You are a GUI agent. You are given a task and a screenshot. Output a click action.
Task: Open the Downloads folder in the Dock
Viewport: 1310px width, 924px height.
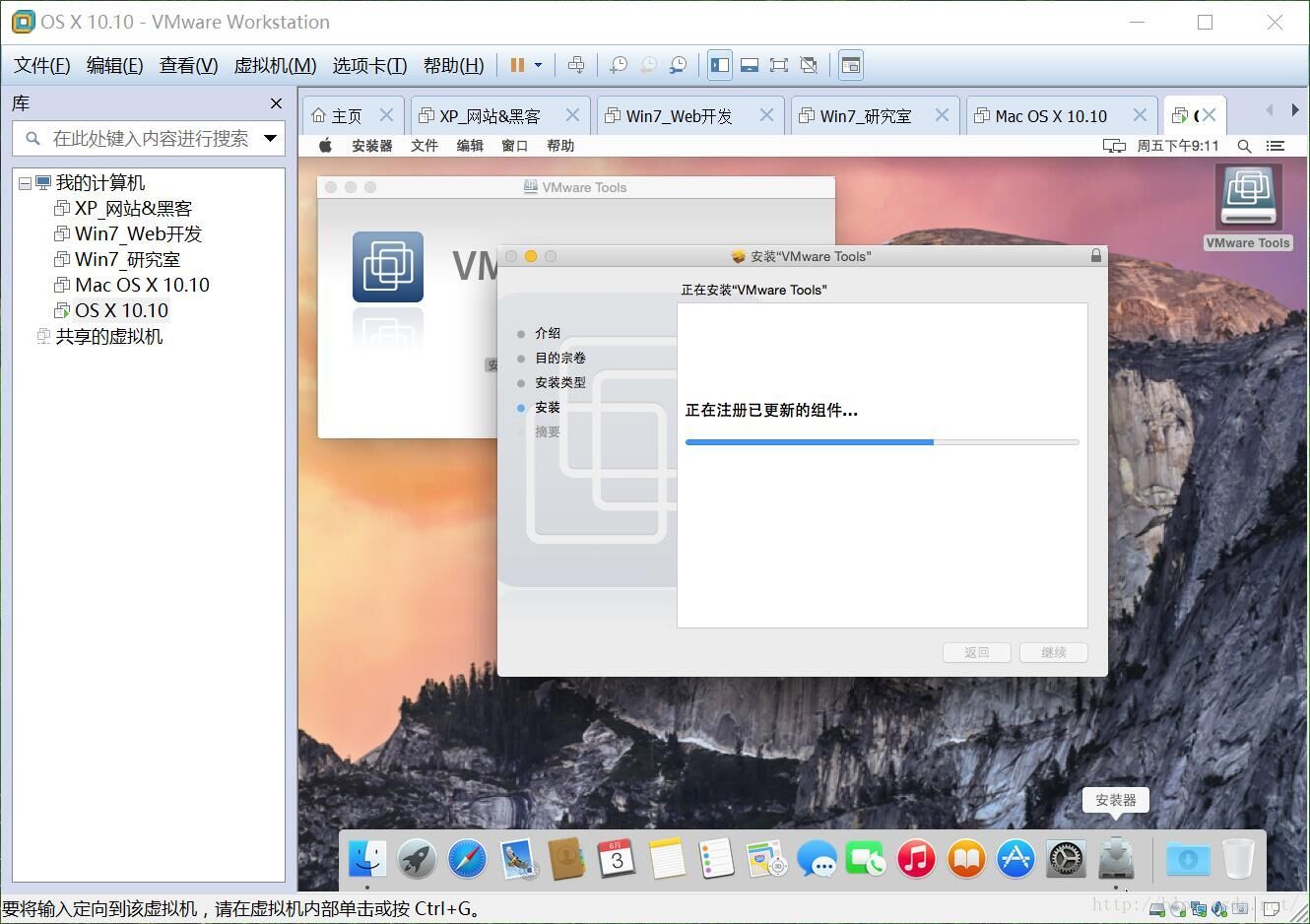click(1188, 859)
